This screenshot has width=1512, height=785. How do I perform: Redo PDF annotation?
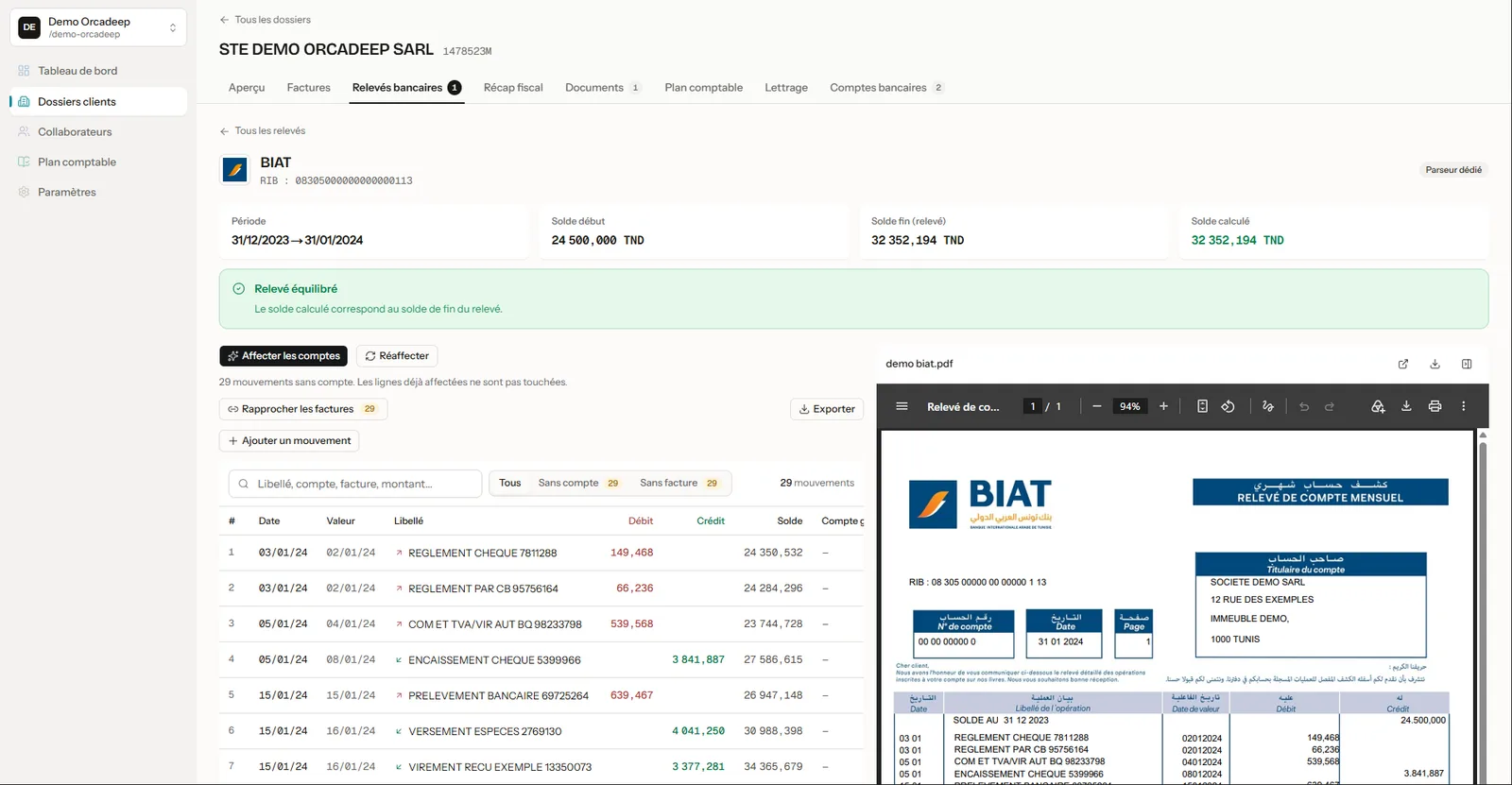tap(1330, 406)
